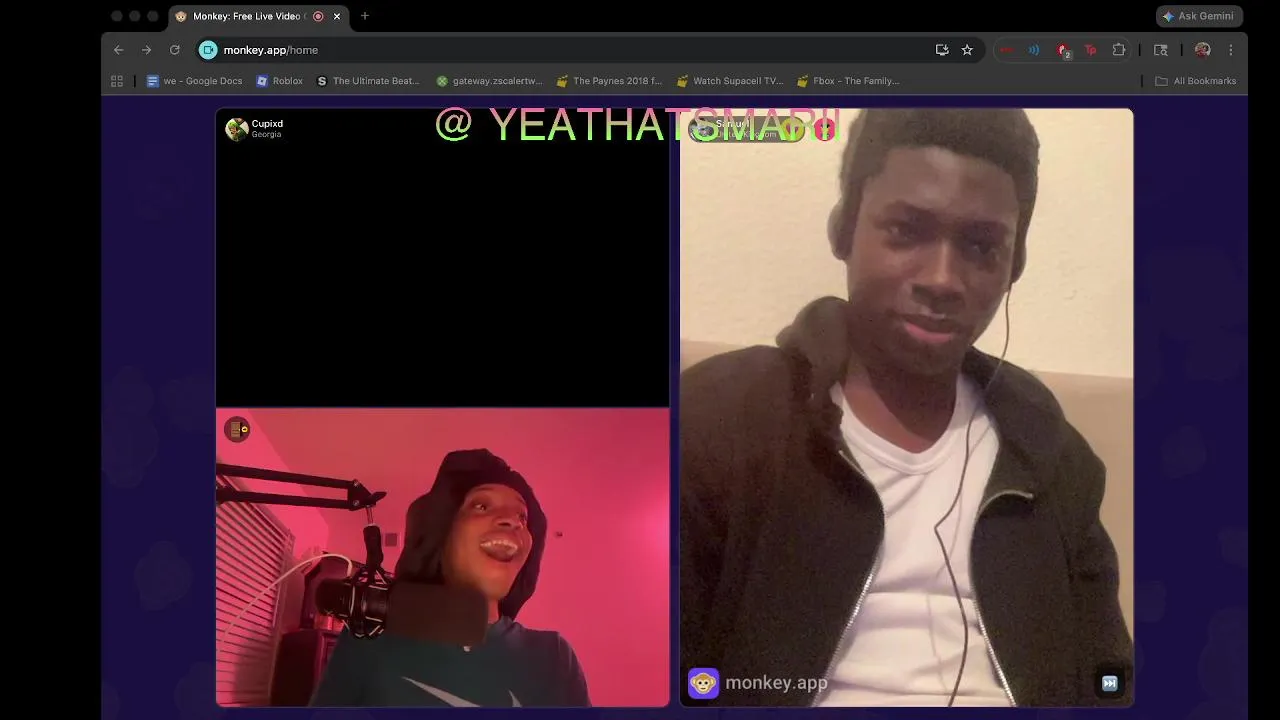1280x720 pixels.
Task: Open the Tp extension icon
Action: click(1090, 50)
